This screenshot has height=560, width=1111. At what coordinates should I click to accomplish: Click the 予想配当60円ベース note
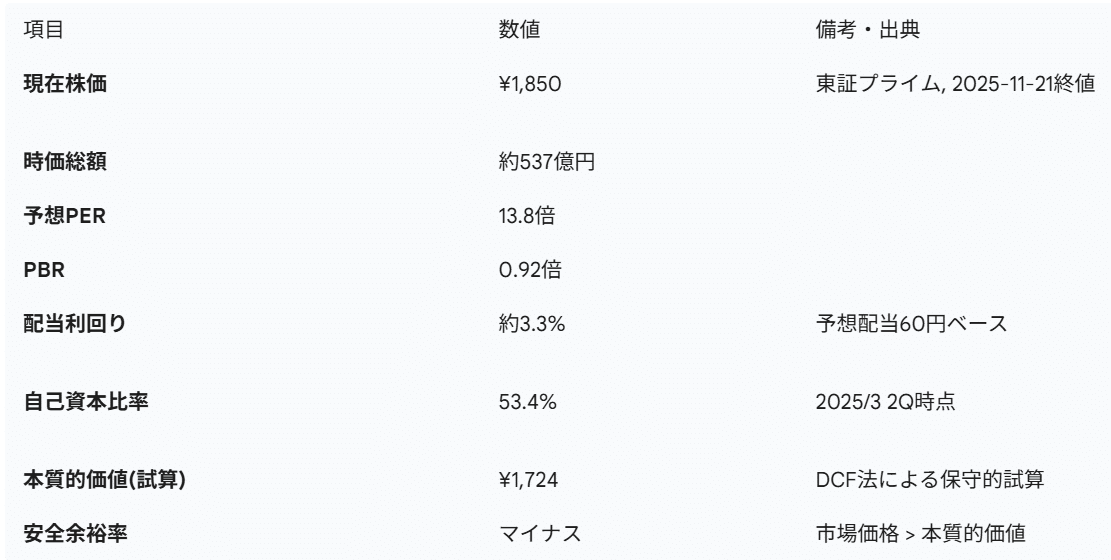click(x=911, y=323)
